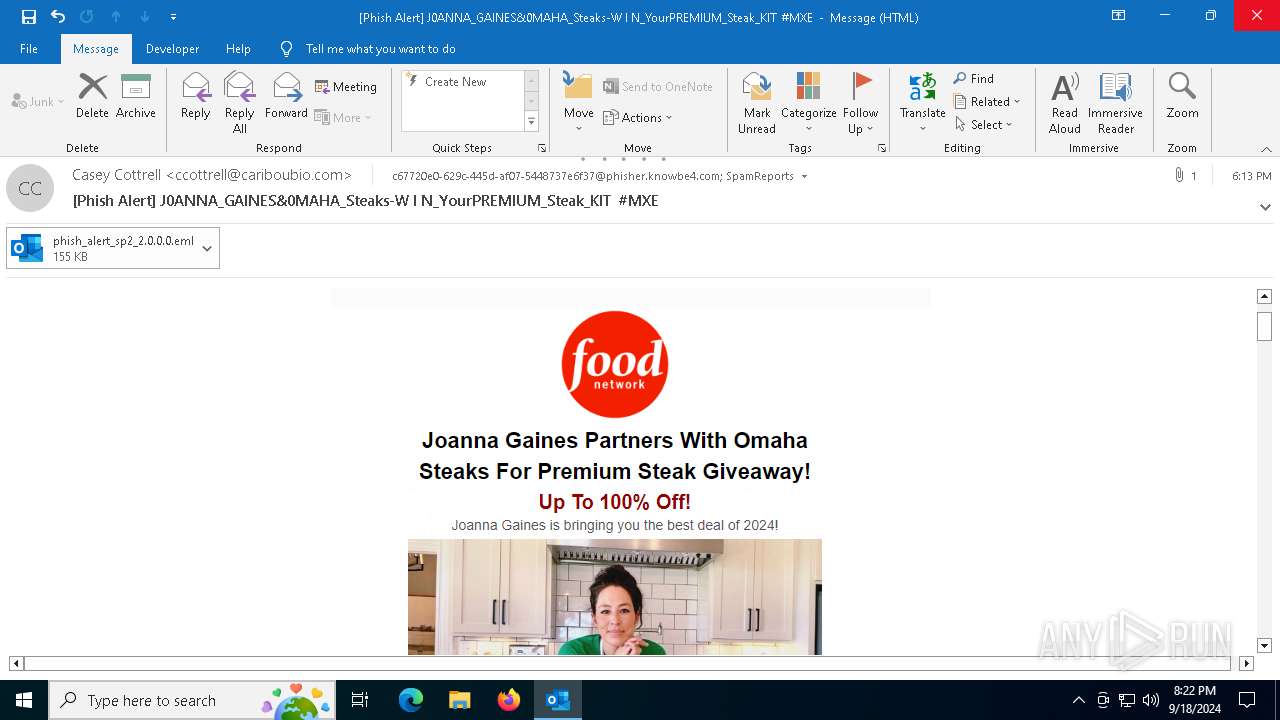This screenshot has height=720, width=1280.
Task: Open the phish_alert_sp2_2.0.0.0.eml attachment
Action: [102, 248]
